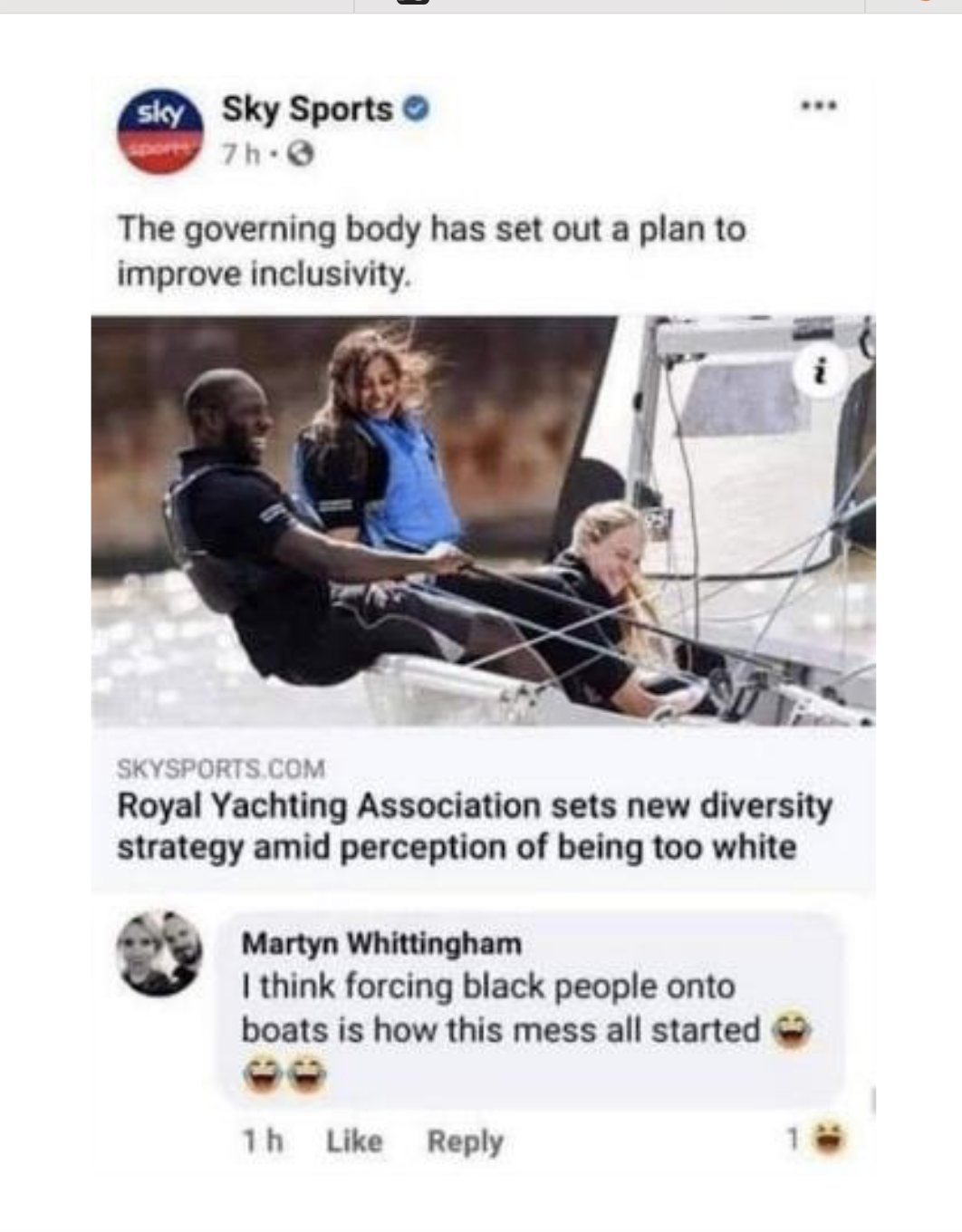The height and width of the screenshot is (1232, 962).
Task: Open the image info 'i' icon
Action: click(x=821, y=371)
